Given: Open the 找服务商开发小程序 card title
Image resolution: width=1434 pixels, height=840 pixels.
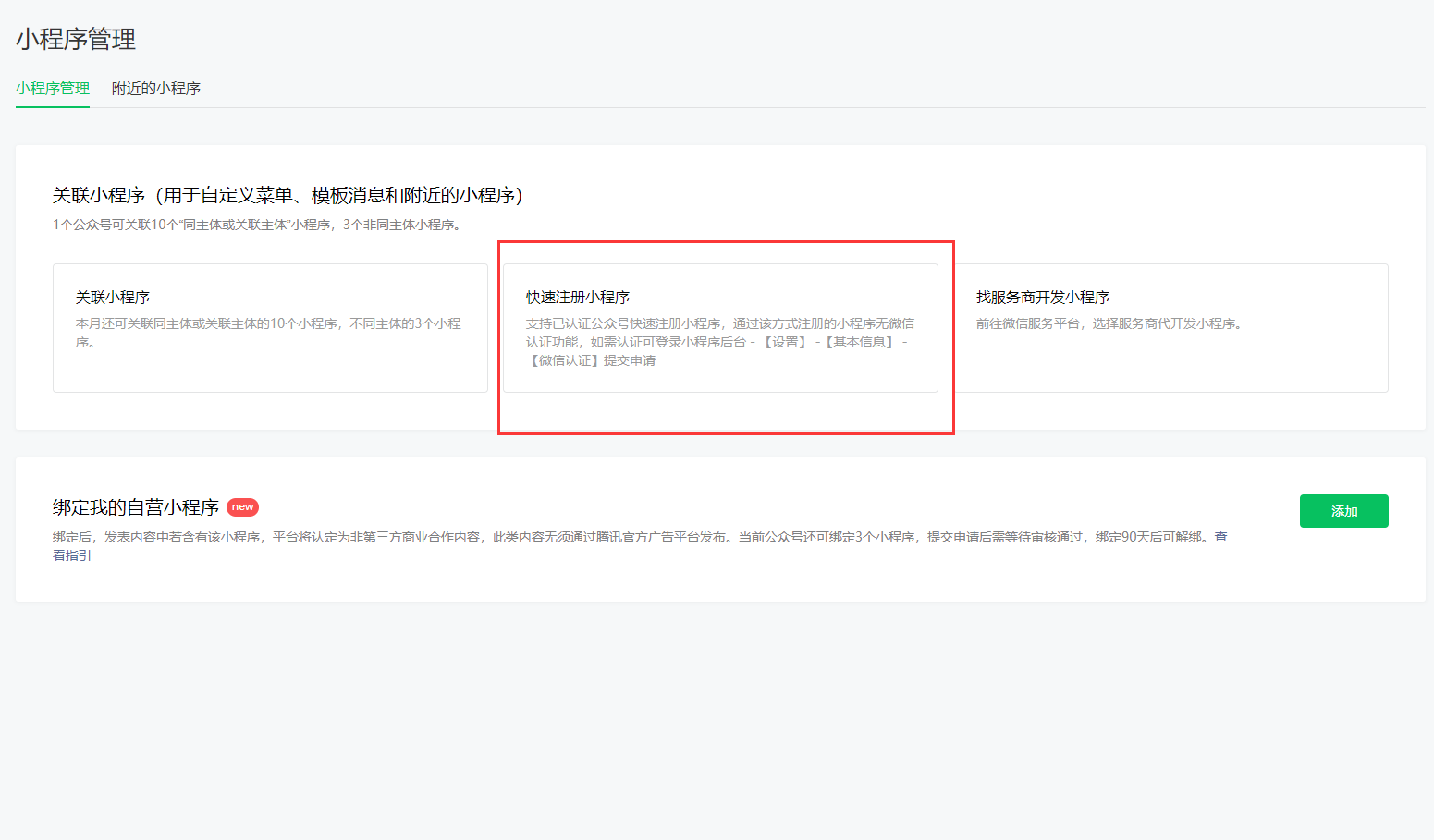Looking at the screenshot, I should click(x=1043, y=298).
